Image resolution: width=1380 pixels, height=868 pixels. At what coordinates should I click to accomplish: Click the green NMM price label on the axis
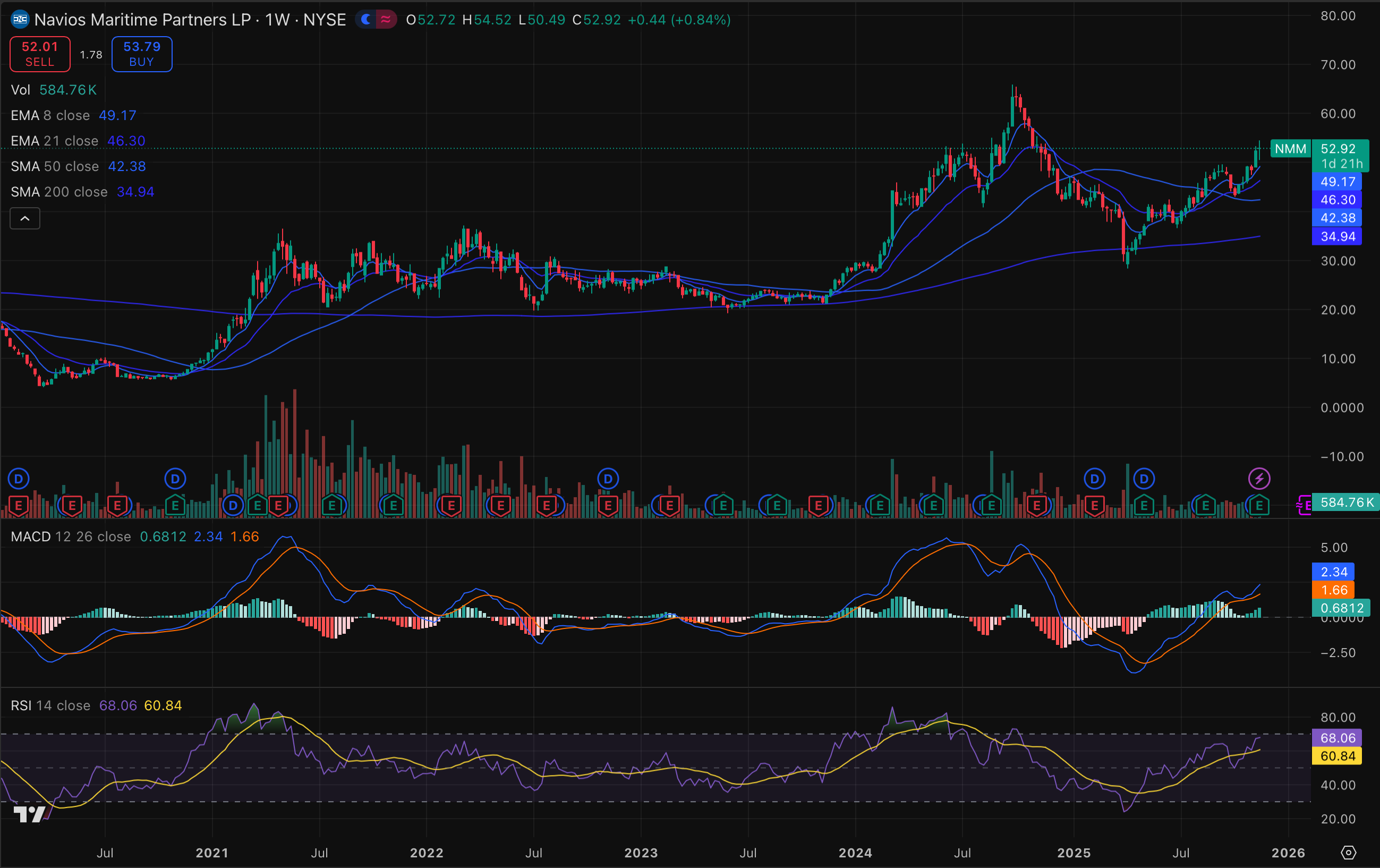[x=1290, y=149]
